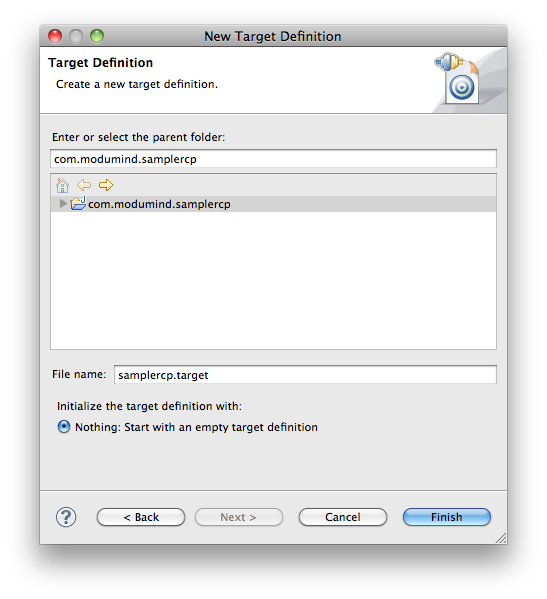Go to the home folder icon
This screenshot has height=599, width=547.
(62, 185)
